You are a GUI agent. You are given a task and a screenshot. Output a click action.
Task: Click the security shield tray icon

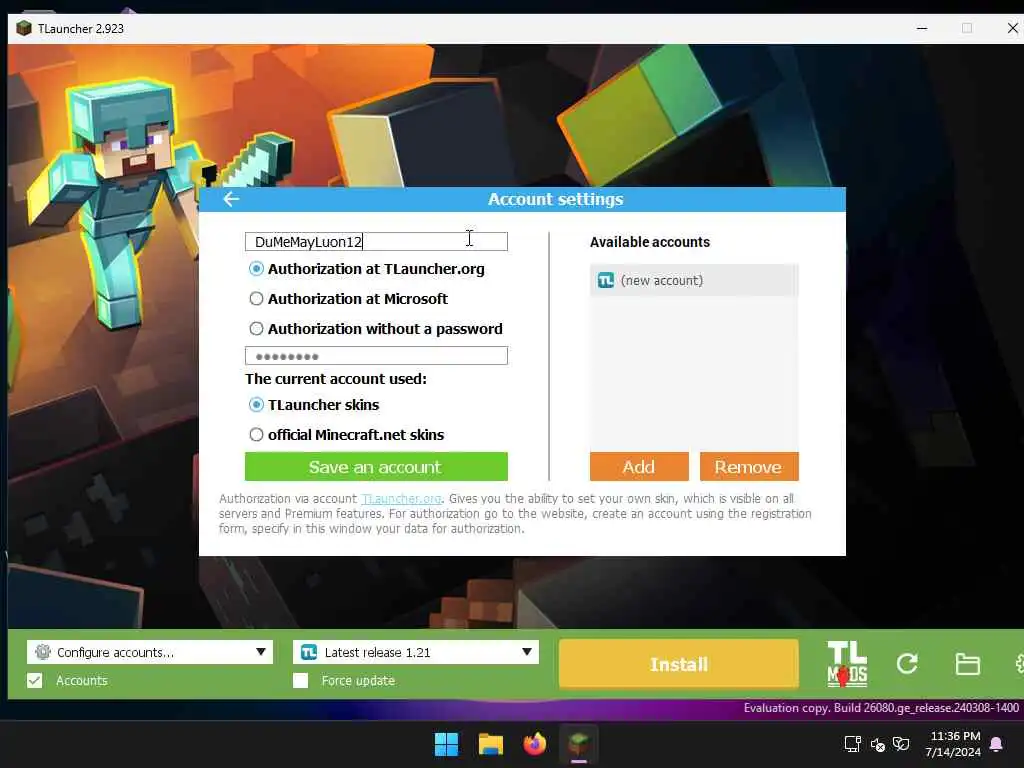click(x=901, y=744)
